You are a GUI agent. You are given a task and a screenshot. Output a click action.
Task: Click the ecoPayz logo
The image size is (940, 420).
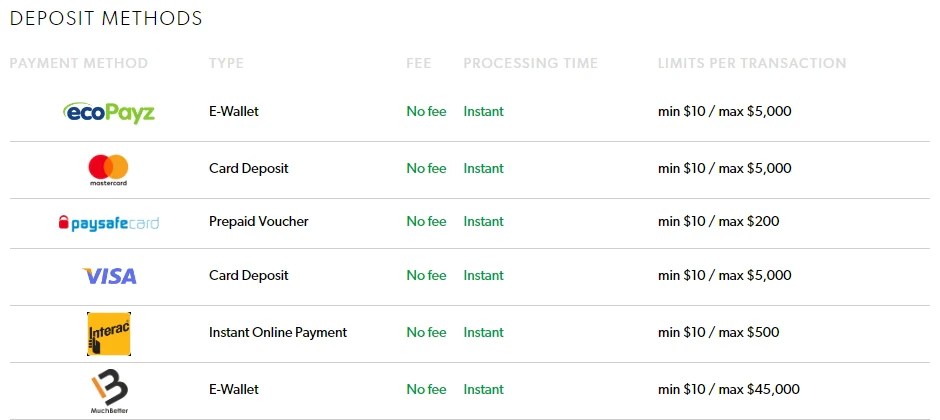(x=109, y=112)
